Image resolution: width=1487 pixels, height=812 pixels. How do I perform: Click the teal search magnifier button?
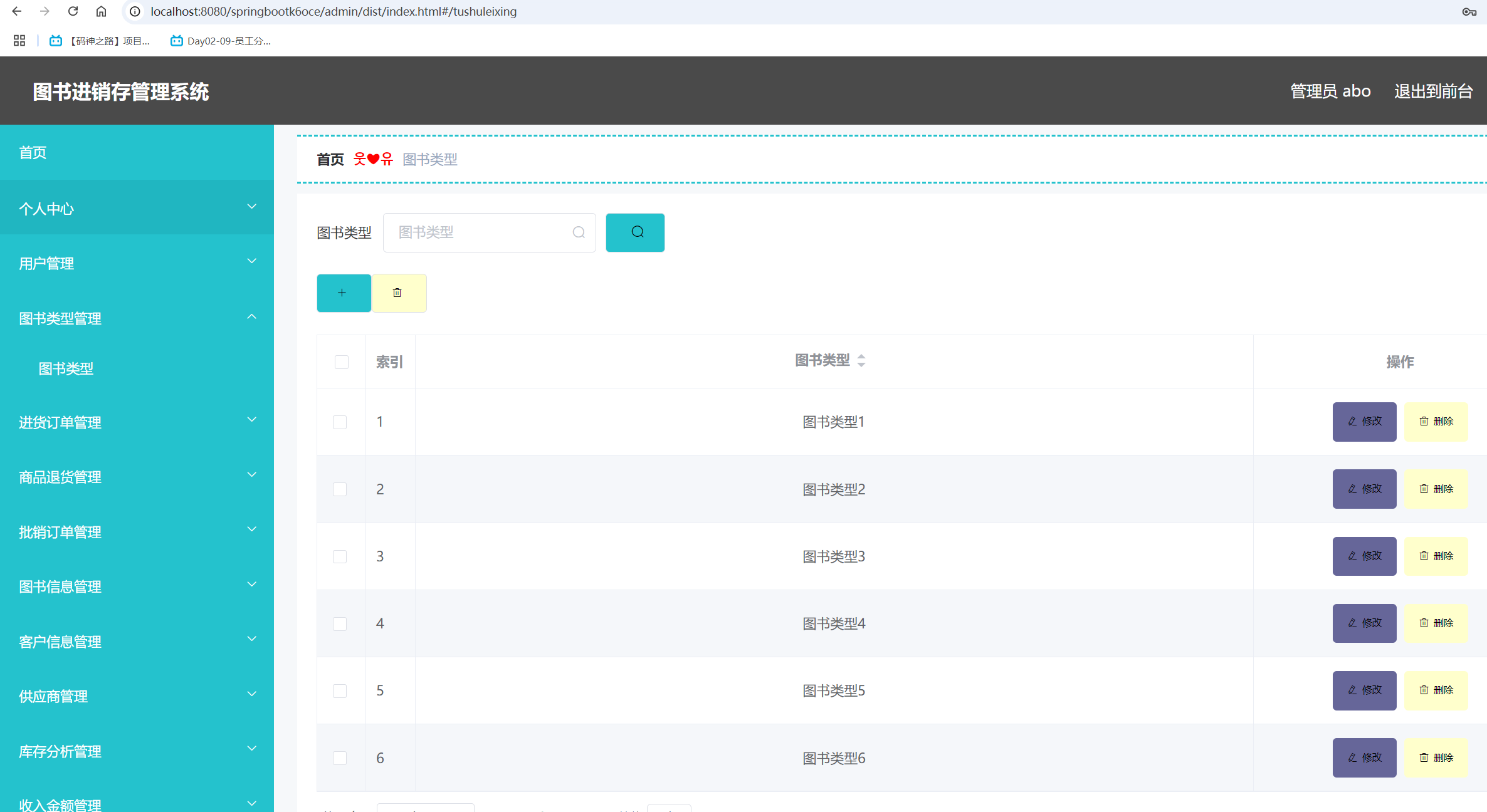pos(635,232)
